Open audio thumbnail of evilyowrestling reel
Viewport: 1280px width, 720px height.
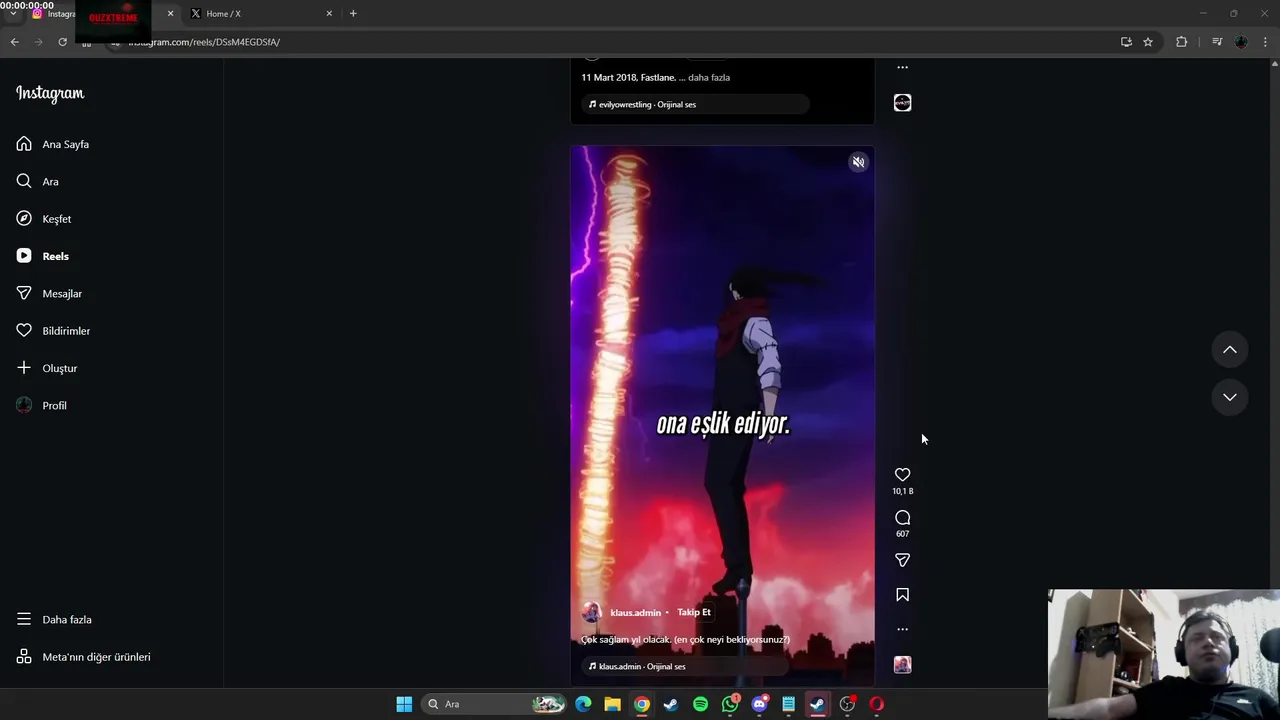[902, 103]
